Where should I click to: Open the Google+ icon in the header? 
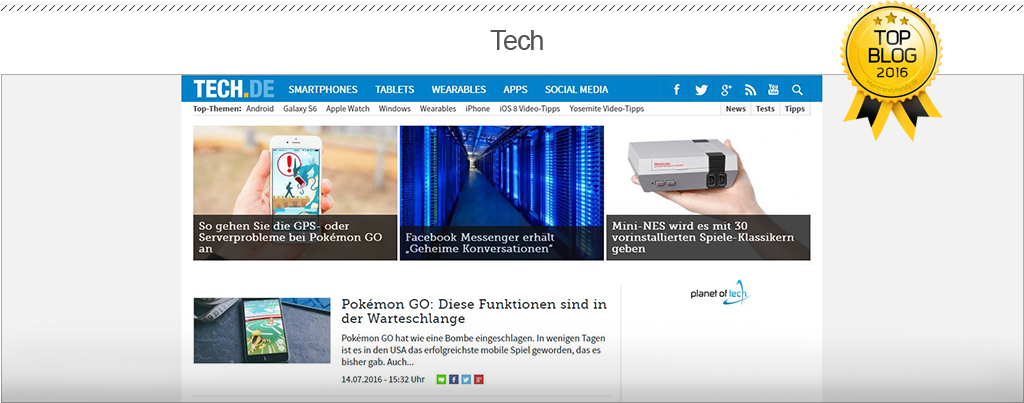pyautogui.click(x=726, y=89)
